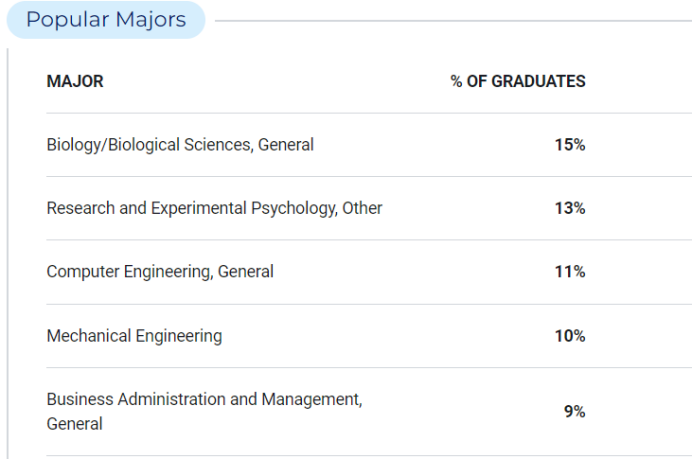
Task: Open the Mechanical Engineering major entry
Action: pyautogui.click(x=134, y=336)
